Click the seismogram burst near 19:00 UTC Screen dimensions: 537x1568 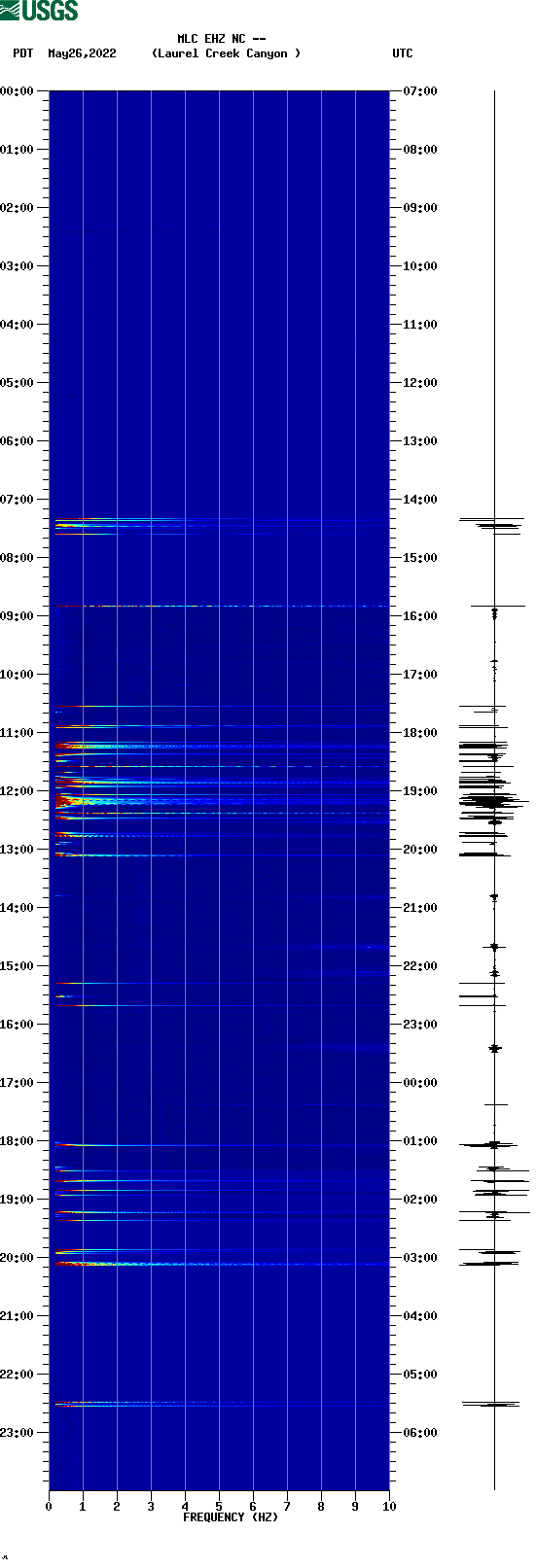[x=494, y=801]
